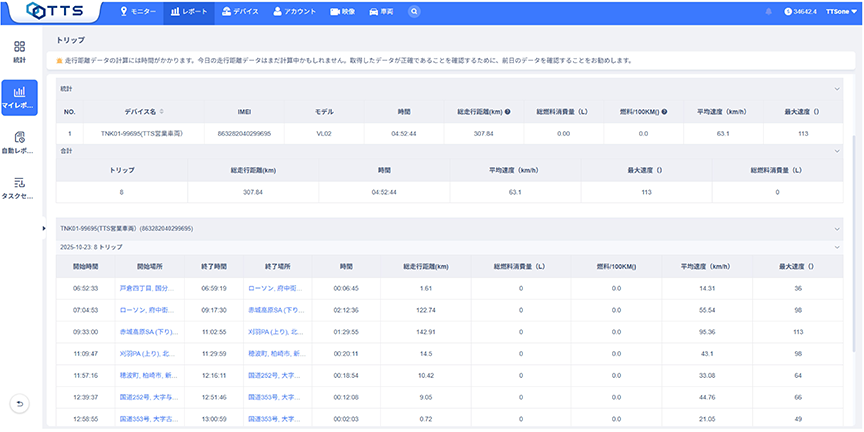Open 赤城高原SA(下り) start location link at 09:33:00

147,330
